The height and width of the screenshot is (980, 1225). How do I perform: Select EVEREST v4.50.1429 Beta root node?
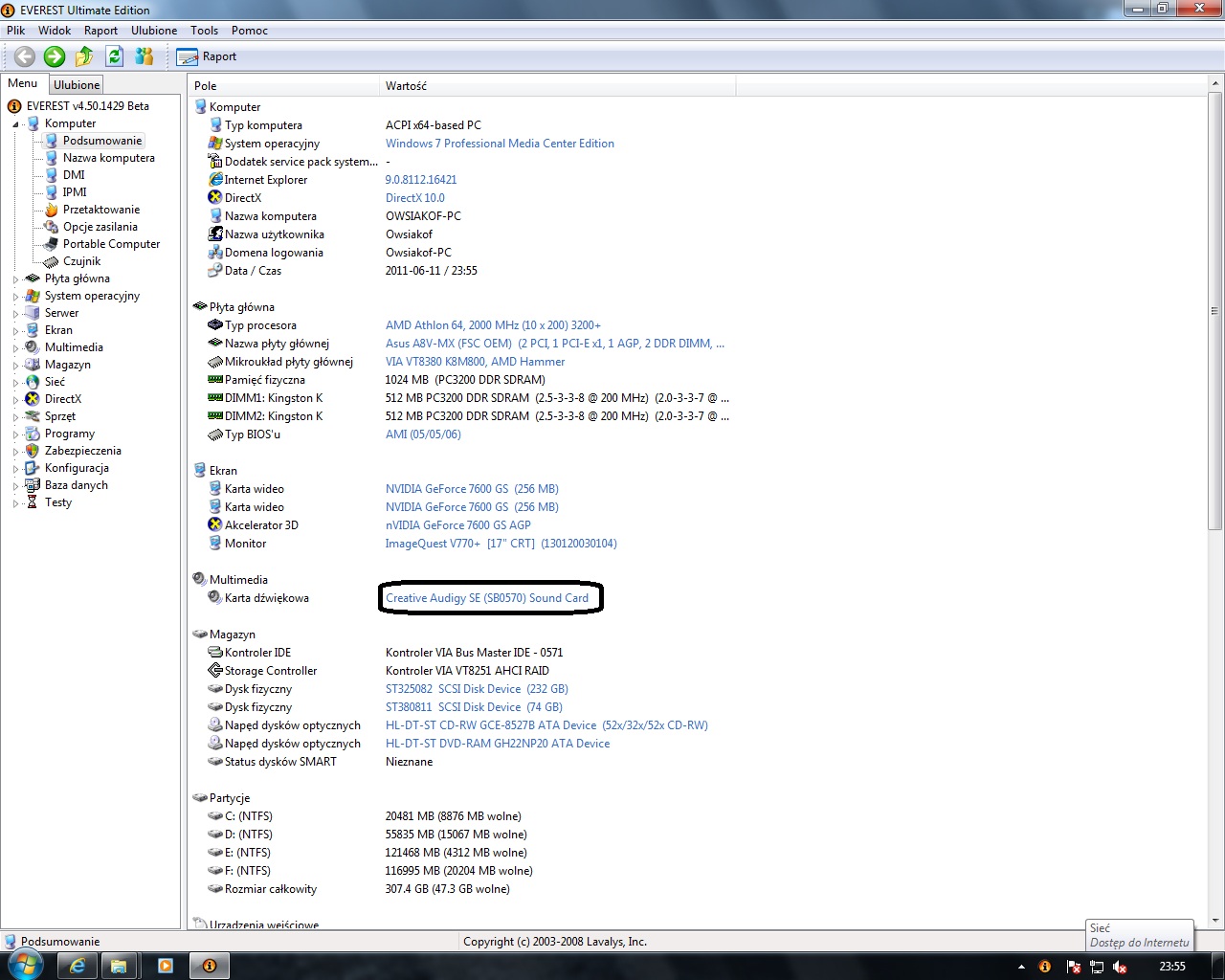click(x=88, y=106)
